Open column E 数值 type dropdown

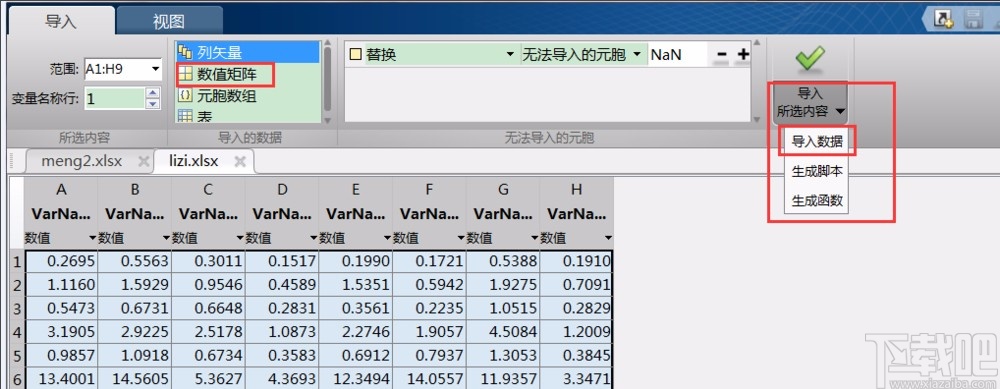[x=388, y=239]
